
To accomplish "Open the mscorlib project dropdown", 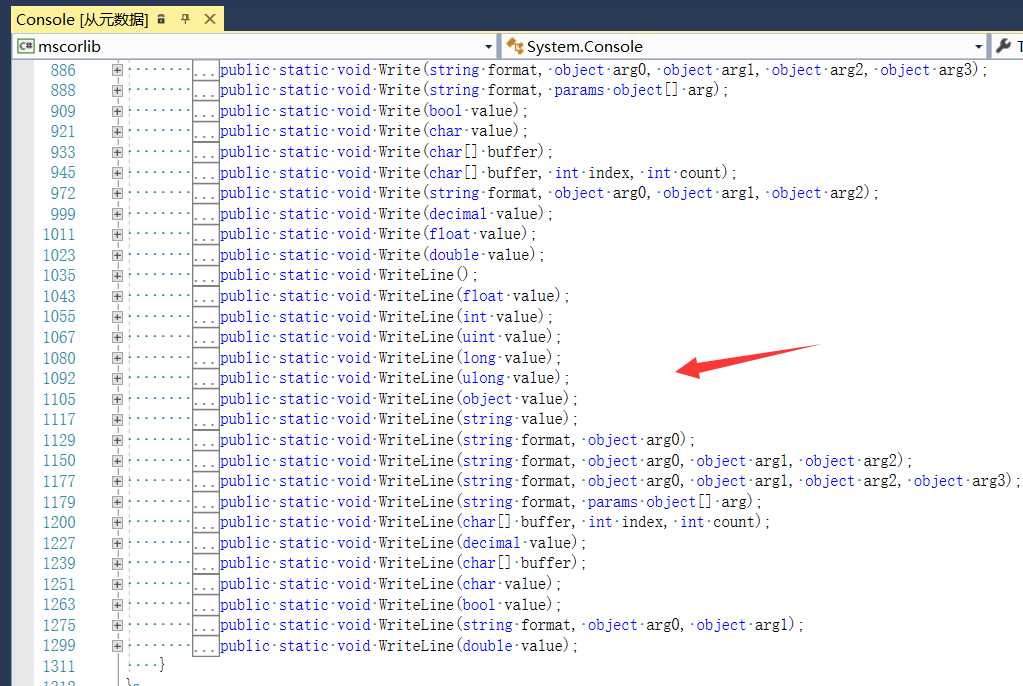I will pyautogui.click(x=488, y=47).
